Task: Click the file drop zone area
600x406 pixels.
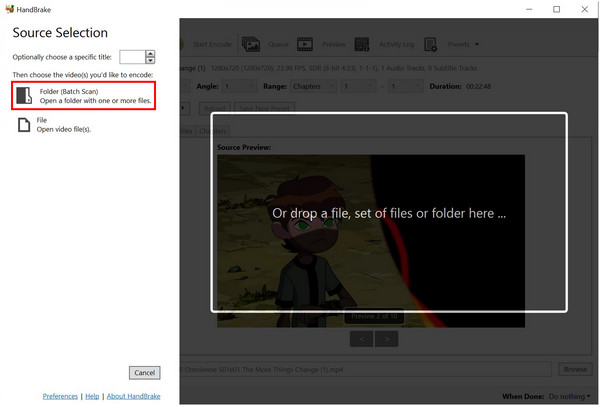Action: 389,213
